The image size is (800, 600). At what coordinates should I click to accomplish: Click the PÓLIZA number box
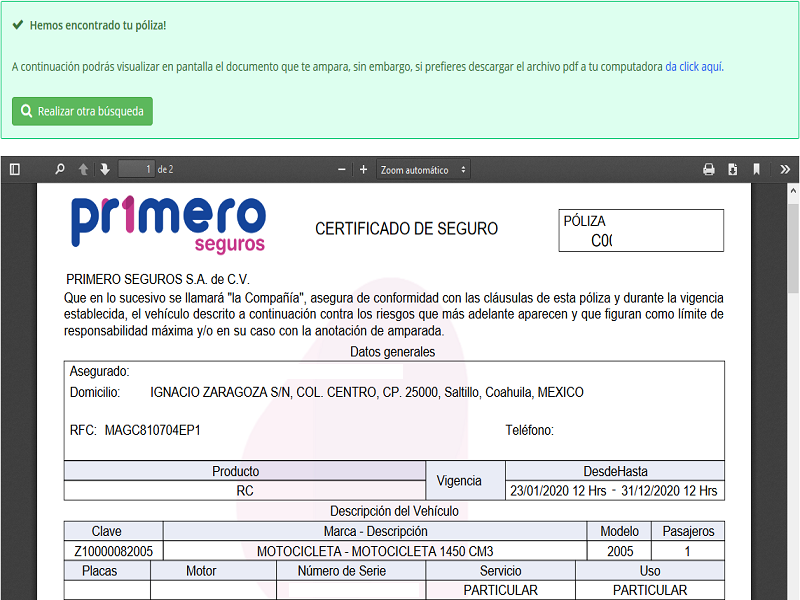pos(642,231)
